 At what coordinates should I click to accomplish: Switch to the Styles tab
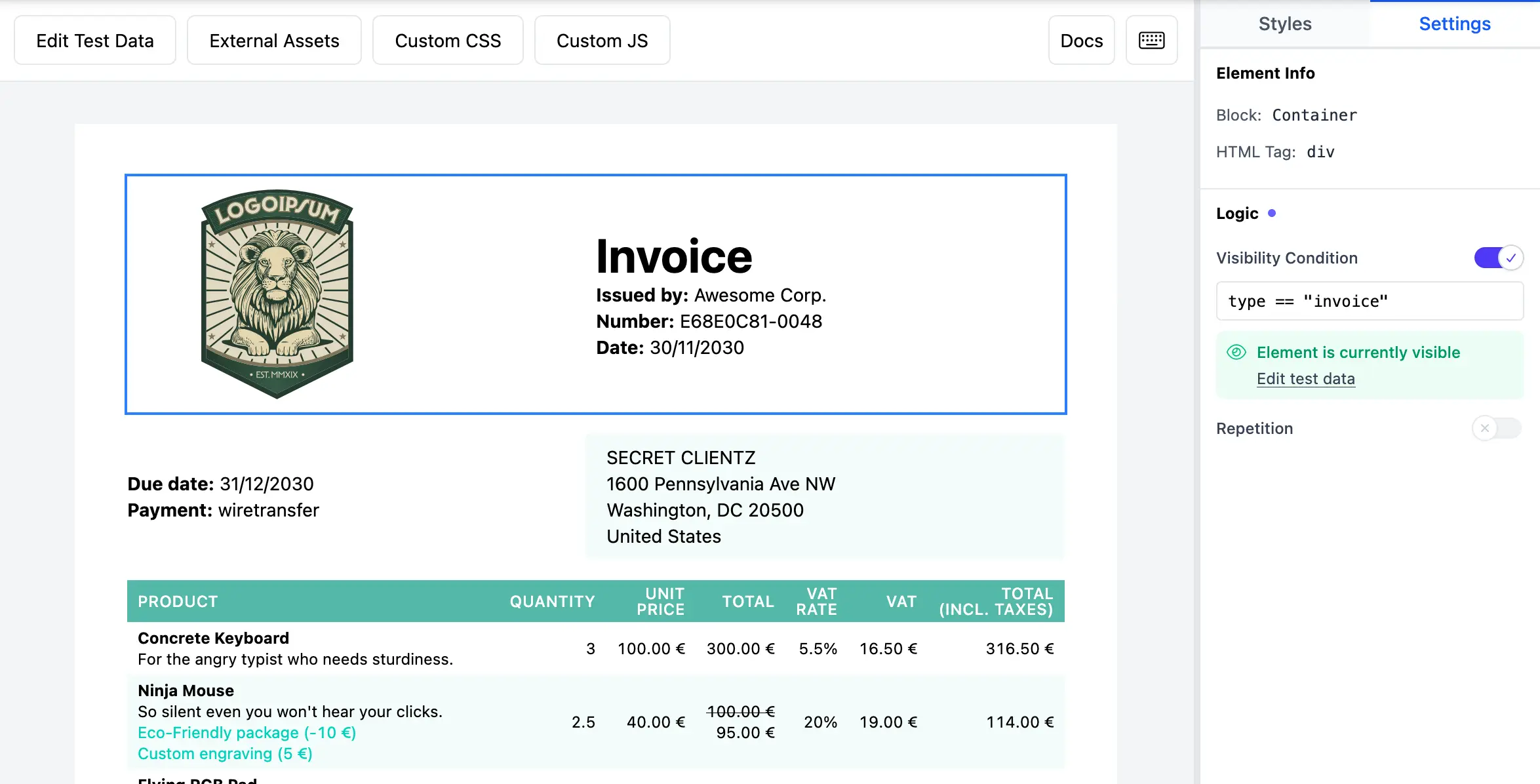pos(1284,24)
